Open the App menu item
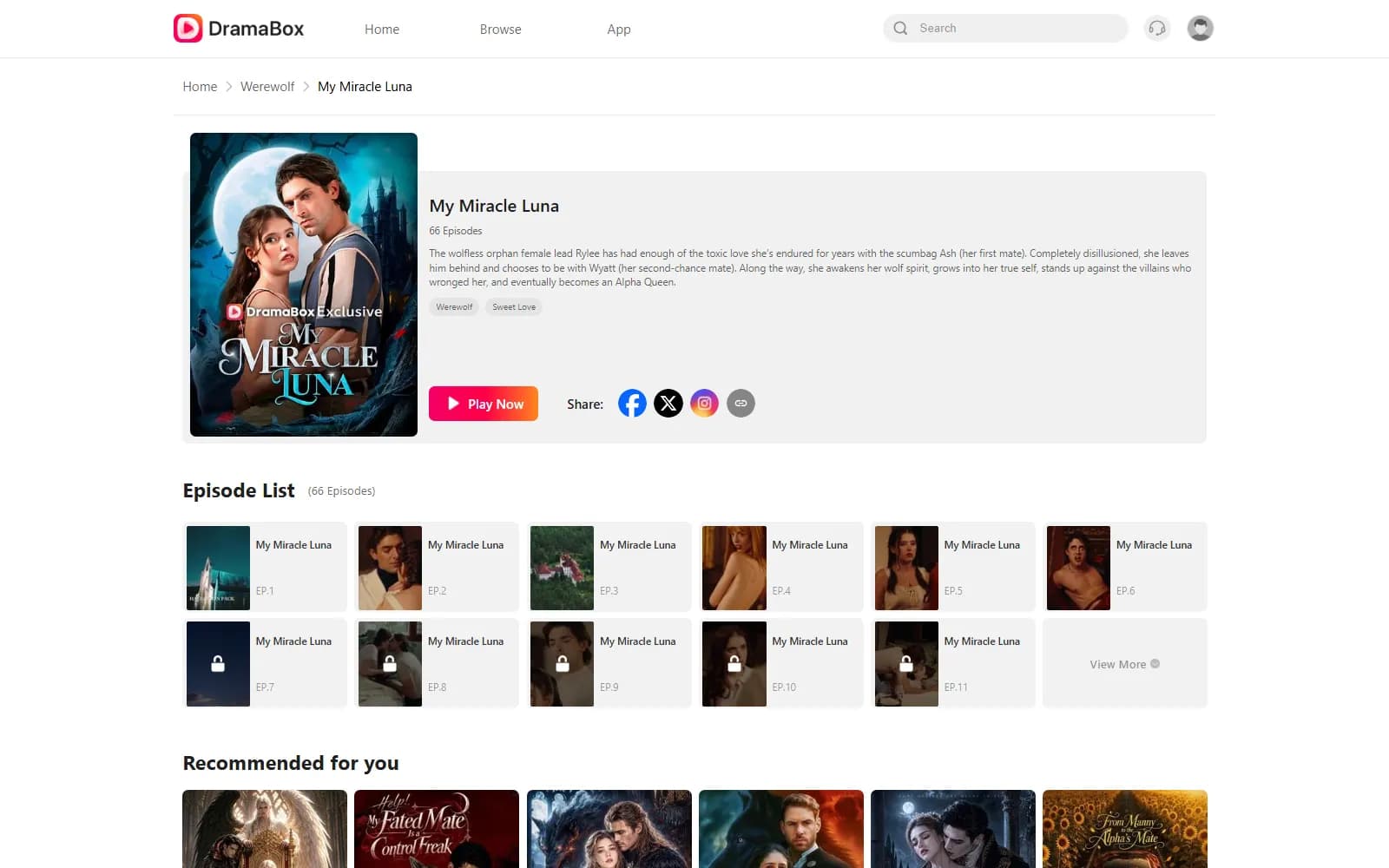The image size is (1389, 868). (619, 30)
